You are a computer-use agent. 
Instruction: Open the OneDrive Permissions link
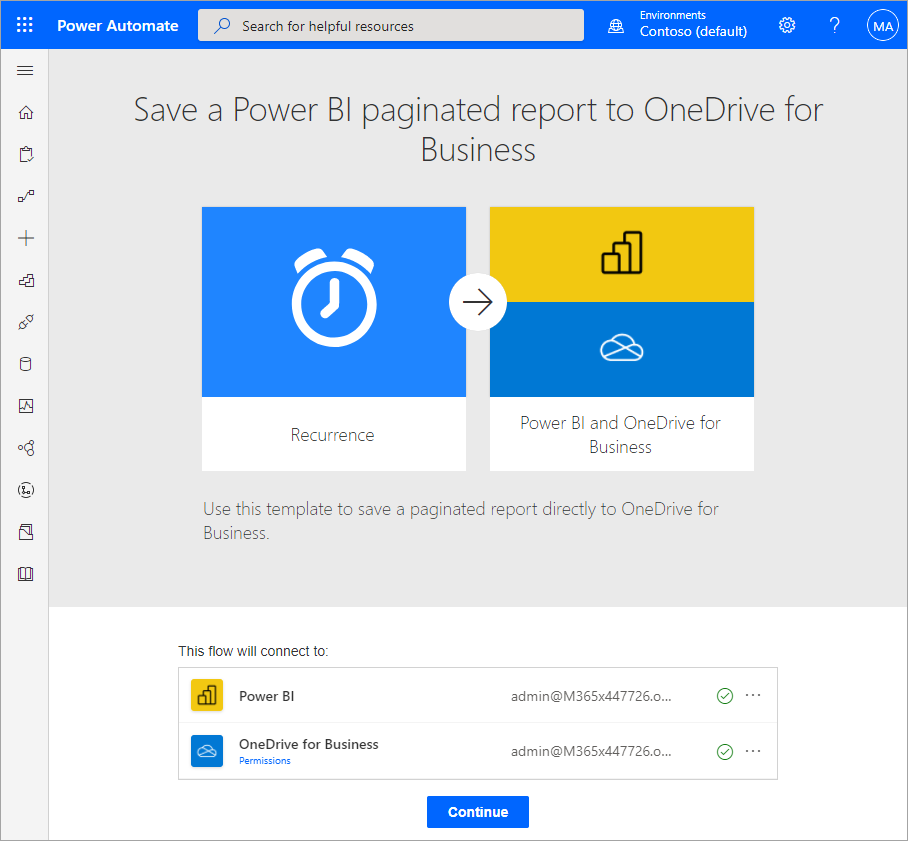265,760
